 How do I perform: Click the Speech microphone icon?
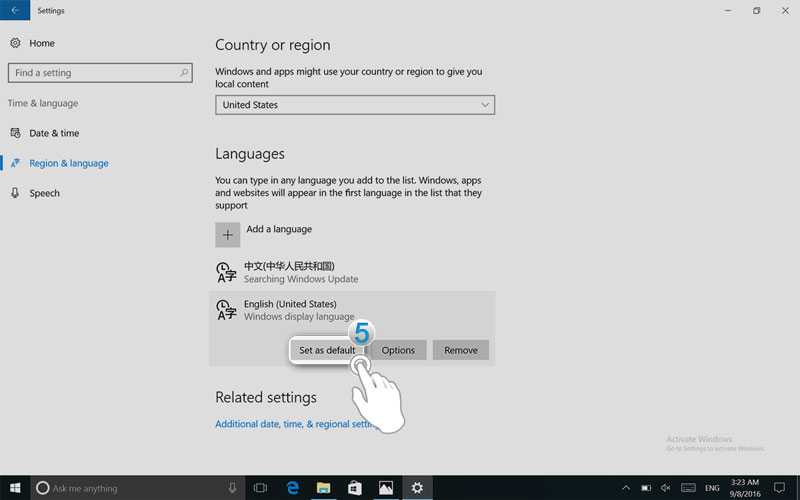[15, 193]
